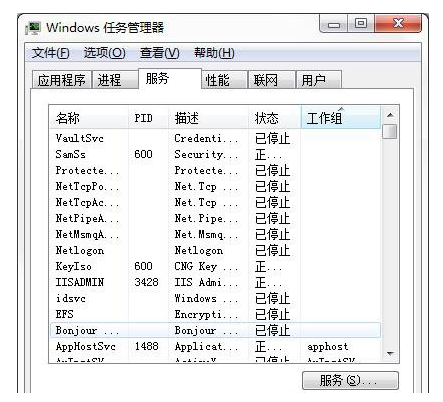Sort by the 工作组 column header
Image resolution: width=443 pixels, height=402 pixels.
[x=340, y=118]
